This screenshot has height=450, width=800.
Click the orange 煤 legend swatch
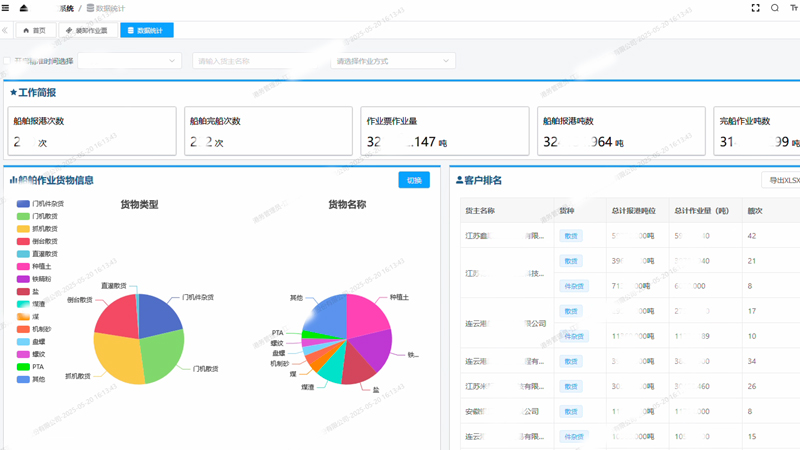click(23, 316)
